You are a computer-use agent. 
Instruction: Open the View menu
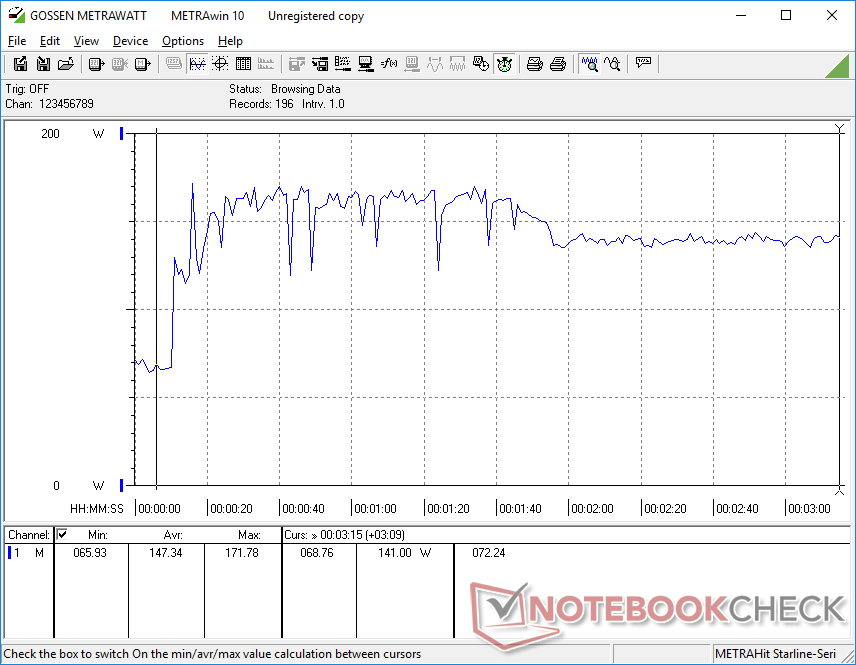(x=86, y=41)
